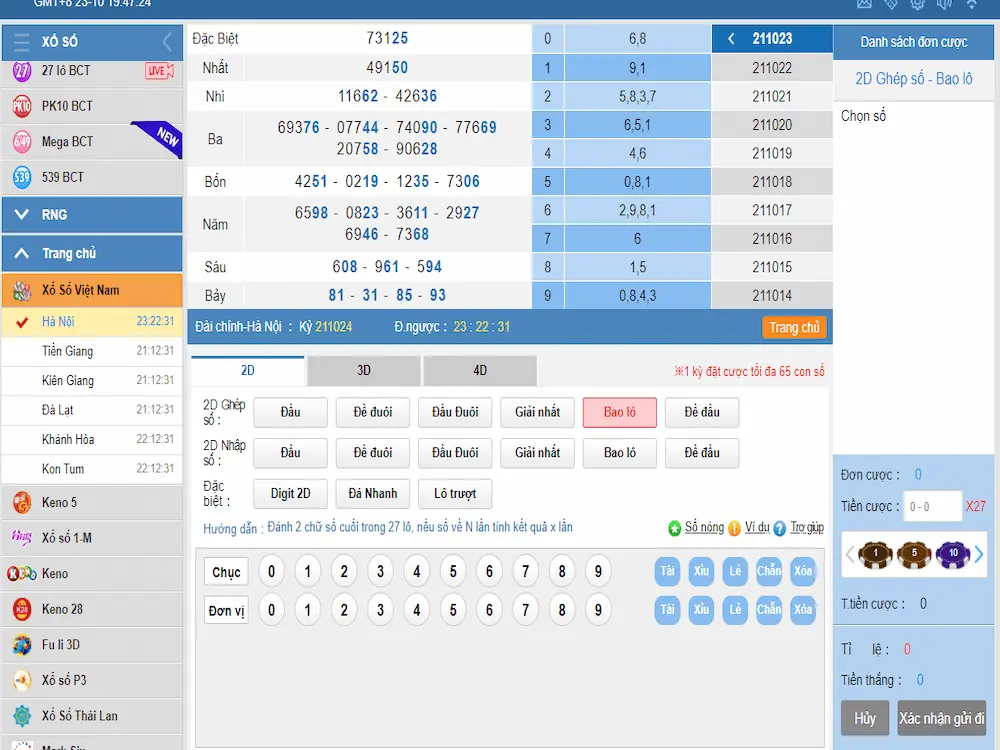Select the 10 value purple chip
The image size is (1000, 750).
[953, 554]
